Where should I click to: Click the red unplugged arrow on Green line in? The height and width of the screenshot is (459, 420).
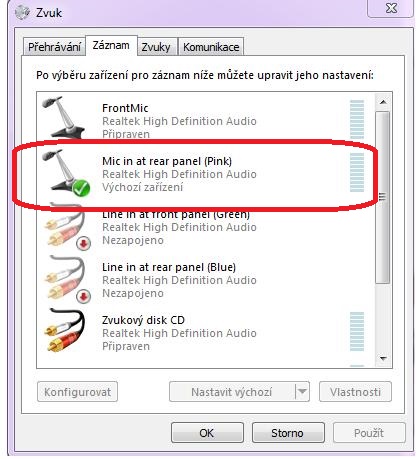pyautogui.click(x=83, y=243)
